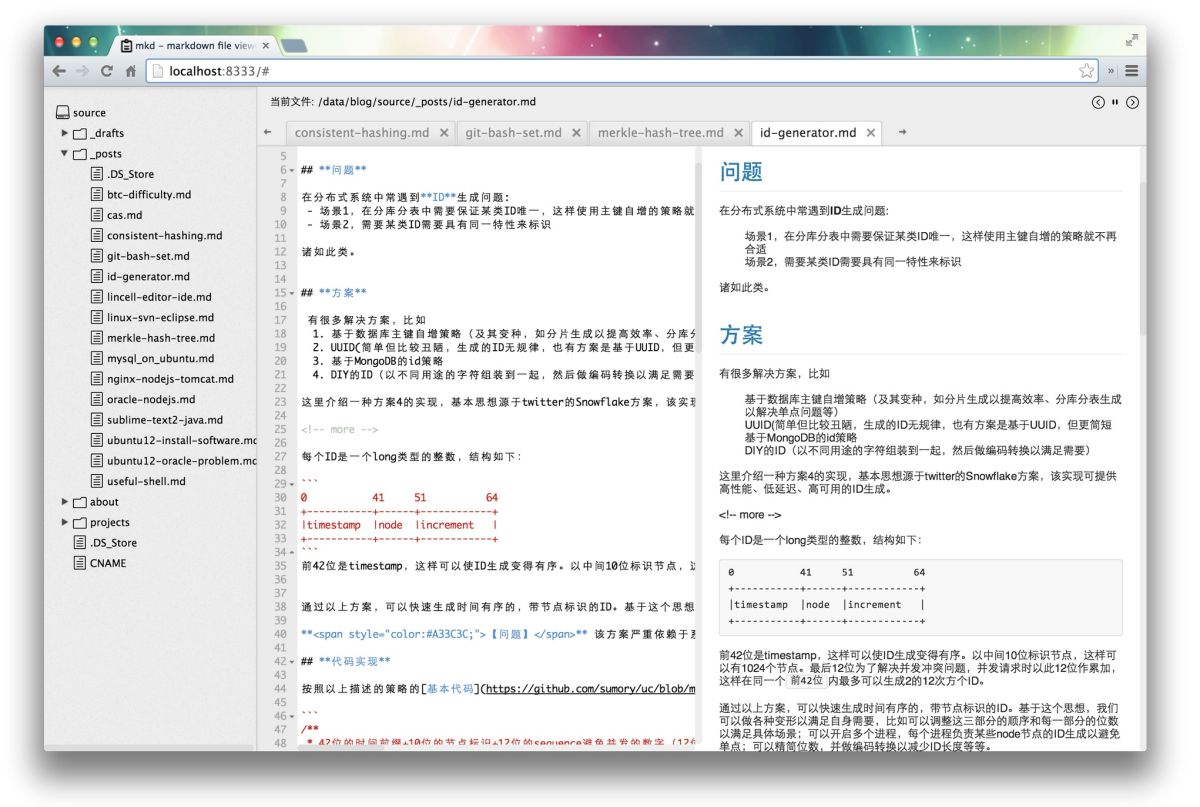Open consistent-hashing.md in the file tree
The height and width of the screenshot is (807, 1200).
point(156,236)
